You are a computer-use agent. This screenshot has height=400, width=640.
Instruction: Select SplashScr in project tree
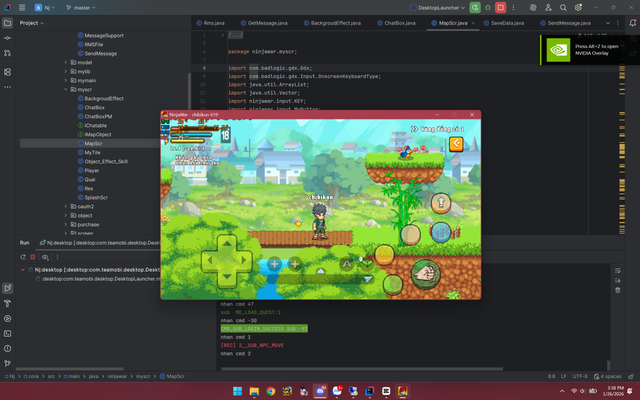93,198
